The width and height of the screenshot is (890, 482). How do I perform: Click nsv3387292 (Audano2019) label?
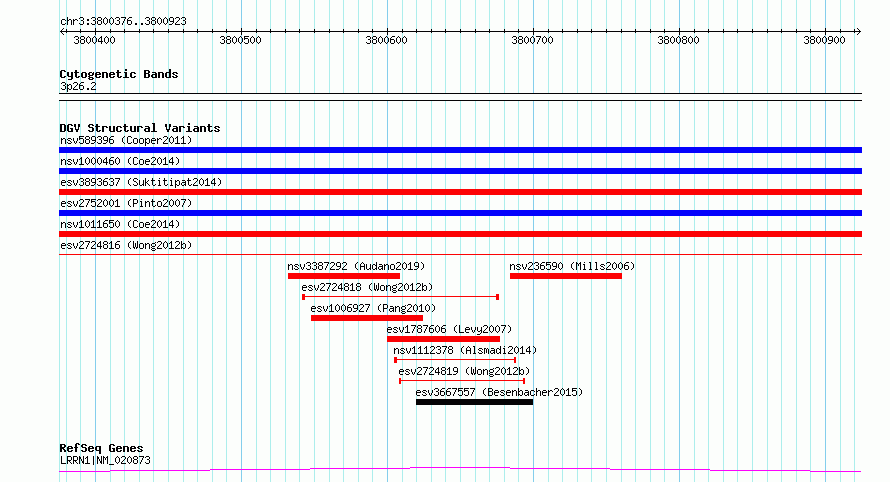356,266
